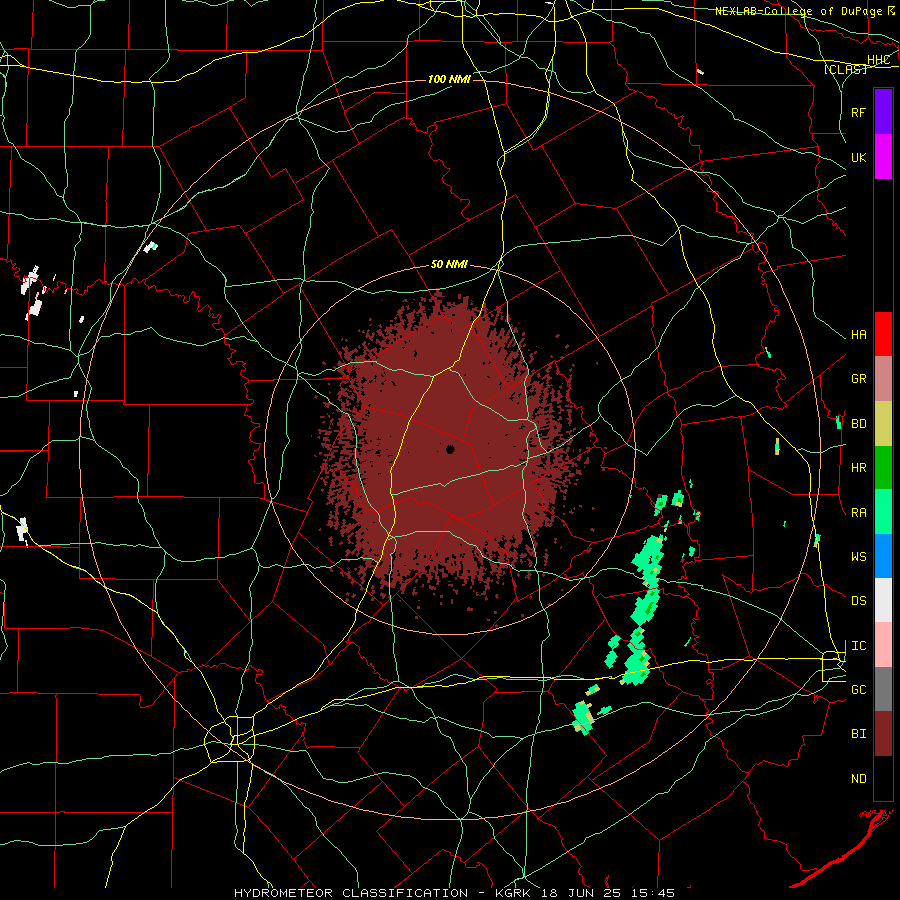
Task: Click the "HR" legend label
Action: click(x=858, y=468)
